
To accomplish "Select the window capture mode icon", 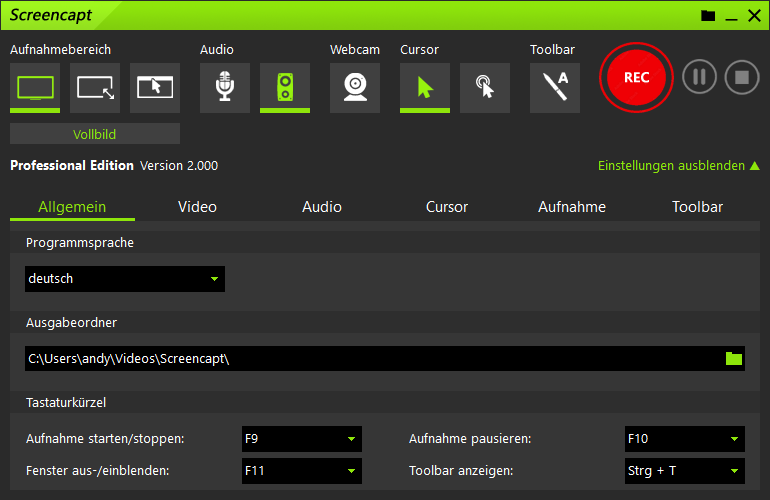I will click(155, 87).
